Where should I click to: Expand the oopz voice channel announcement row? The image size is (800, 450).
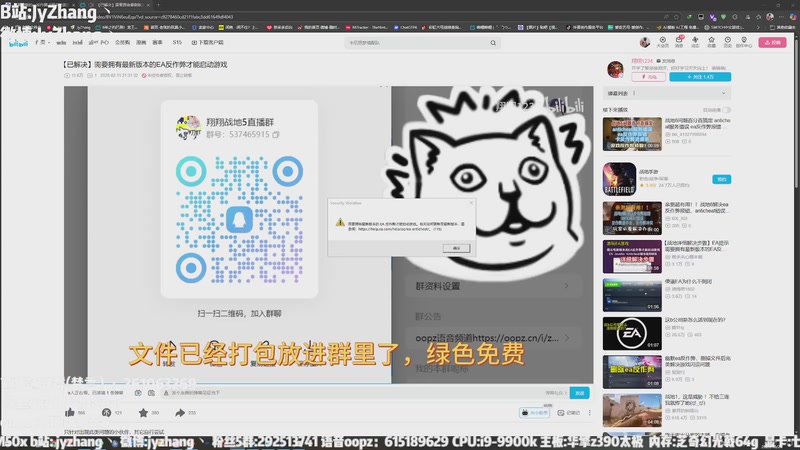coord(492,338)
